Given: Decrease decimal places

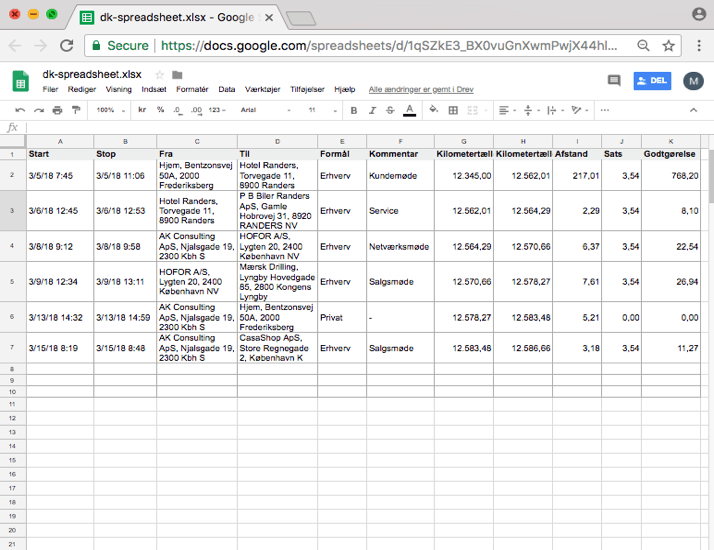Looking at the screenshot, I should click(178, 110).
